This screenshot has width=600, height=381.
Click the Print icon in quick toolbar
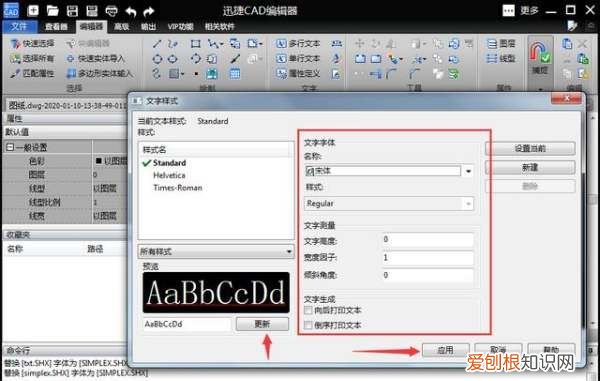[x=111, y=11]
